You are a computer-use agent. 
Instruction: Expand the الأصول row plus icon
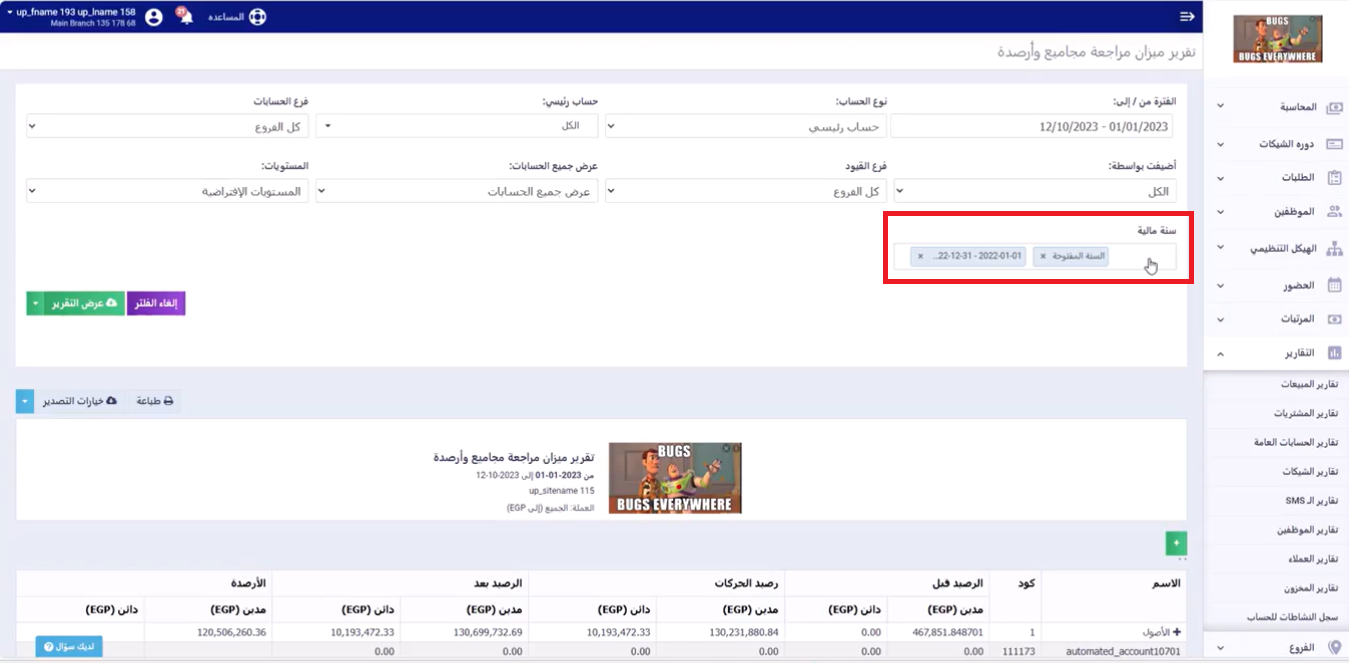pyautogui.click(x=1177, y=632)
